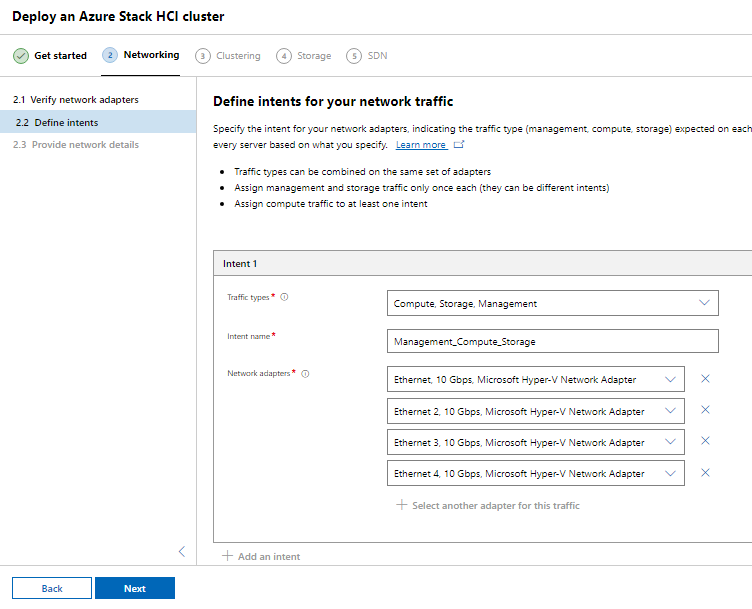This screenshot has height=609, width=752.
Task: Open the Ethernet 2 adapter dropdown
Action: click(536, 411)
